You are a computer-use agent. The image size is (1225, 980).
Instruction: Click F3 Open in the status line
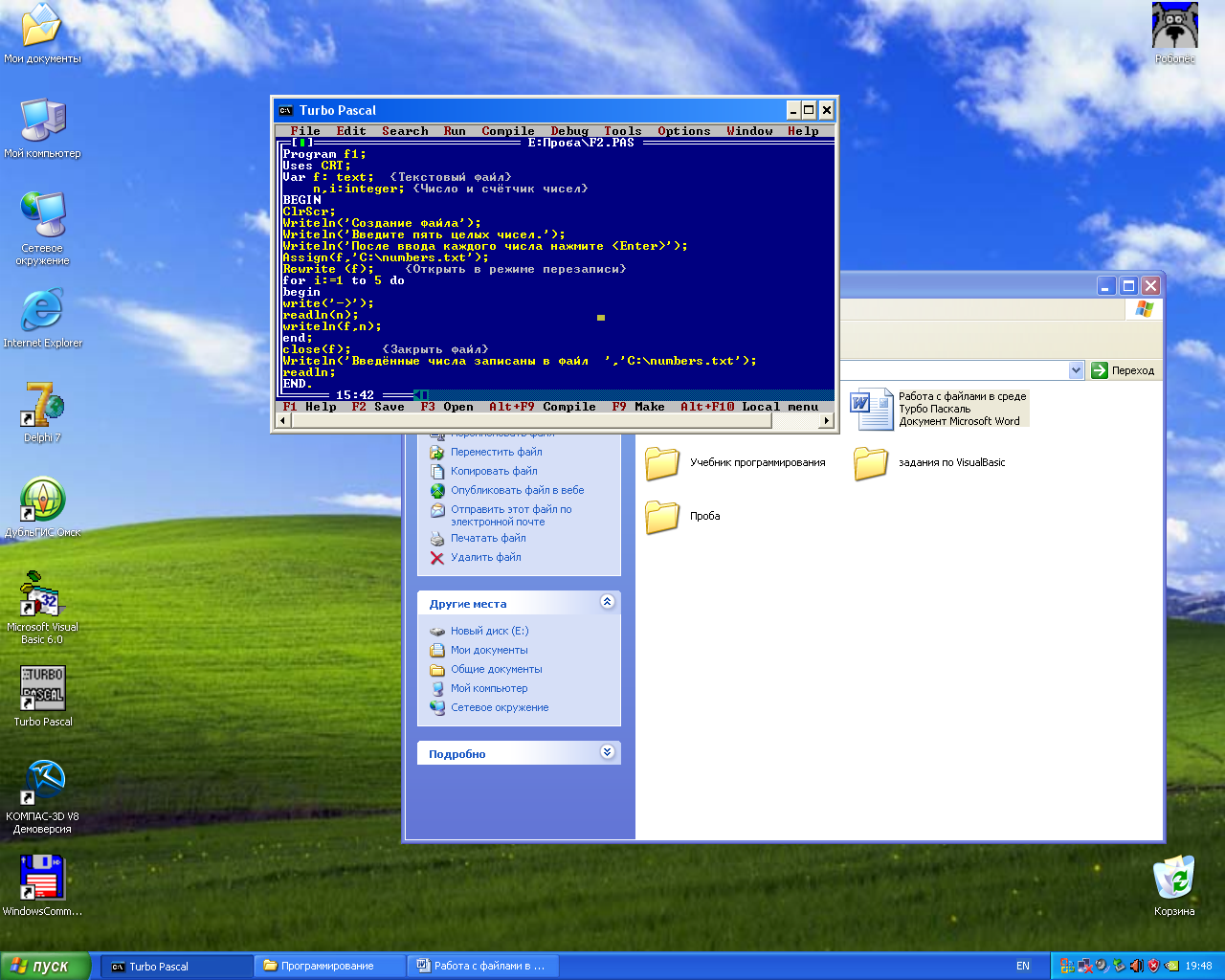tap(447, 407)
